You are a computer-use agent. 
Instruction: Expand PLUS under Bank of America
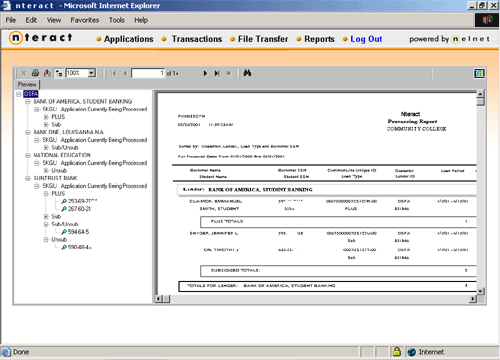(x=46, y=117)
